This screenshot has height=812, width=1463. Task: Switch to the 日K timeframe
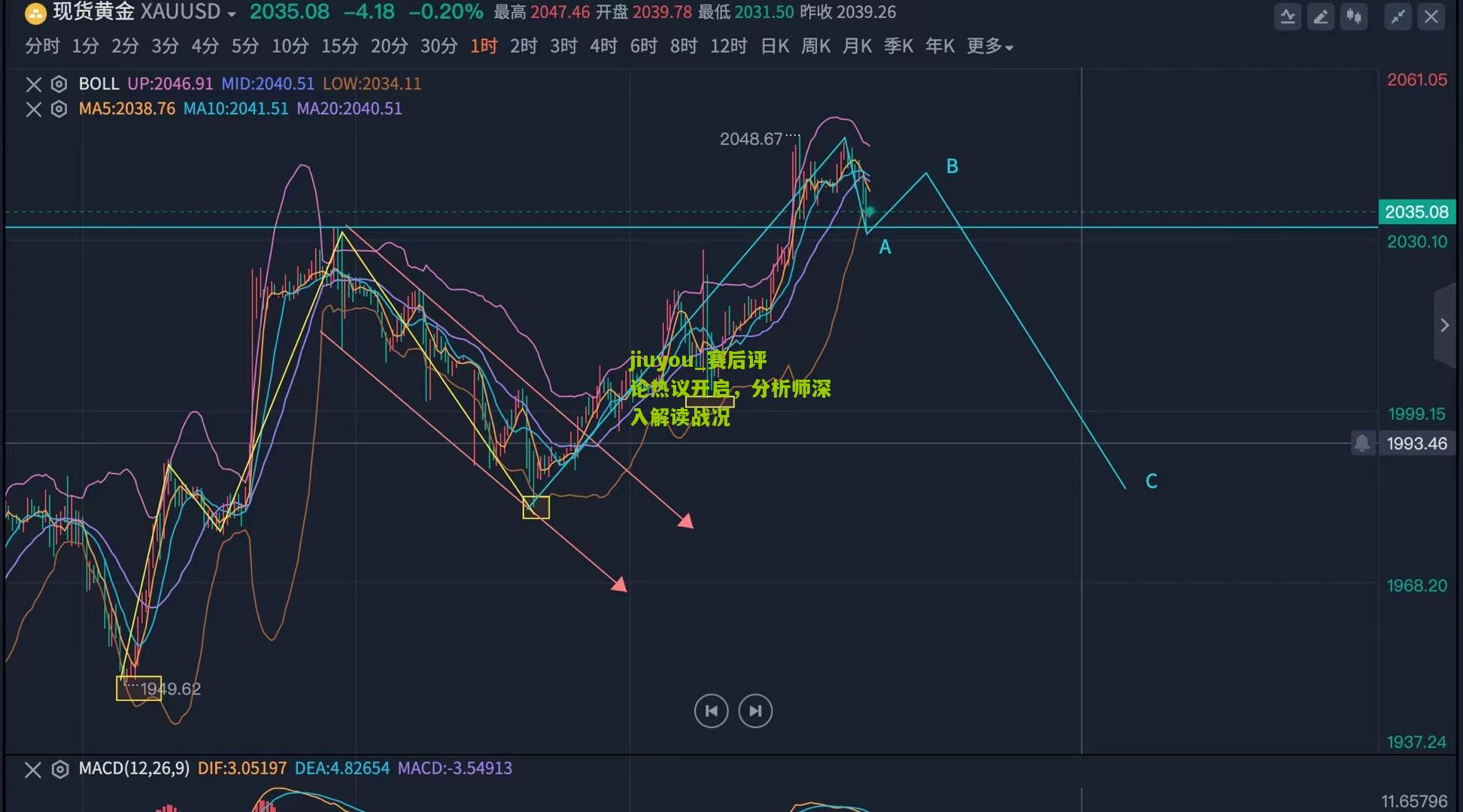[775, 47]
